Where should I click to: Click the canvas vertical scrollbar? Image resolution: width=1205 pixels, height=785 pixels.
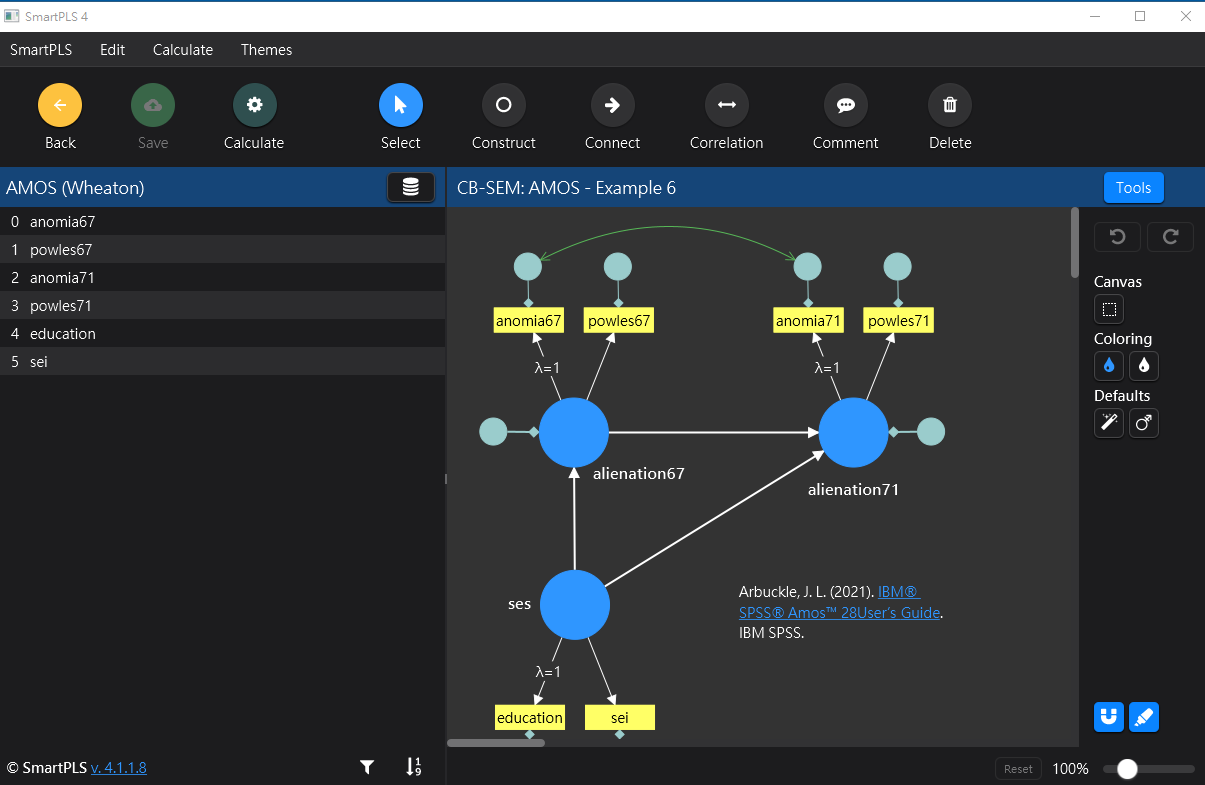click(1075, 243)
